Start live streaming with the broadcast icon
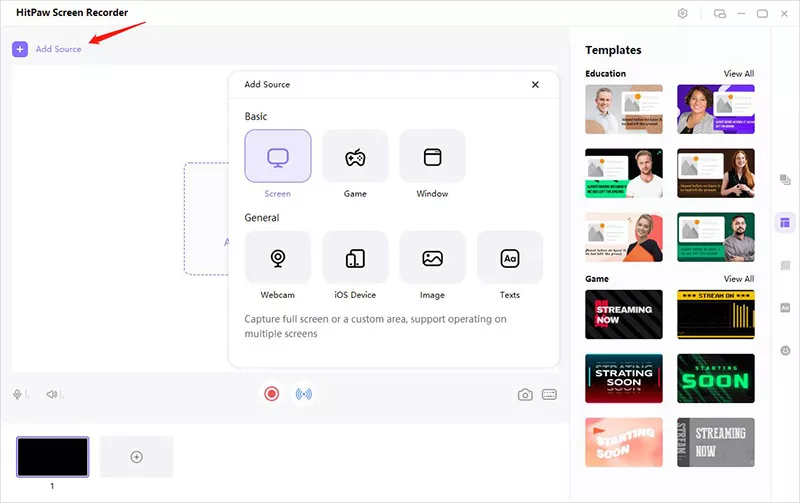The width and height of the screenshot is (800, 503). pos(303,394)
